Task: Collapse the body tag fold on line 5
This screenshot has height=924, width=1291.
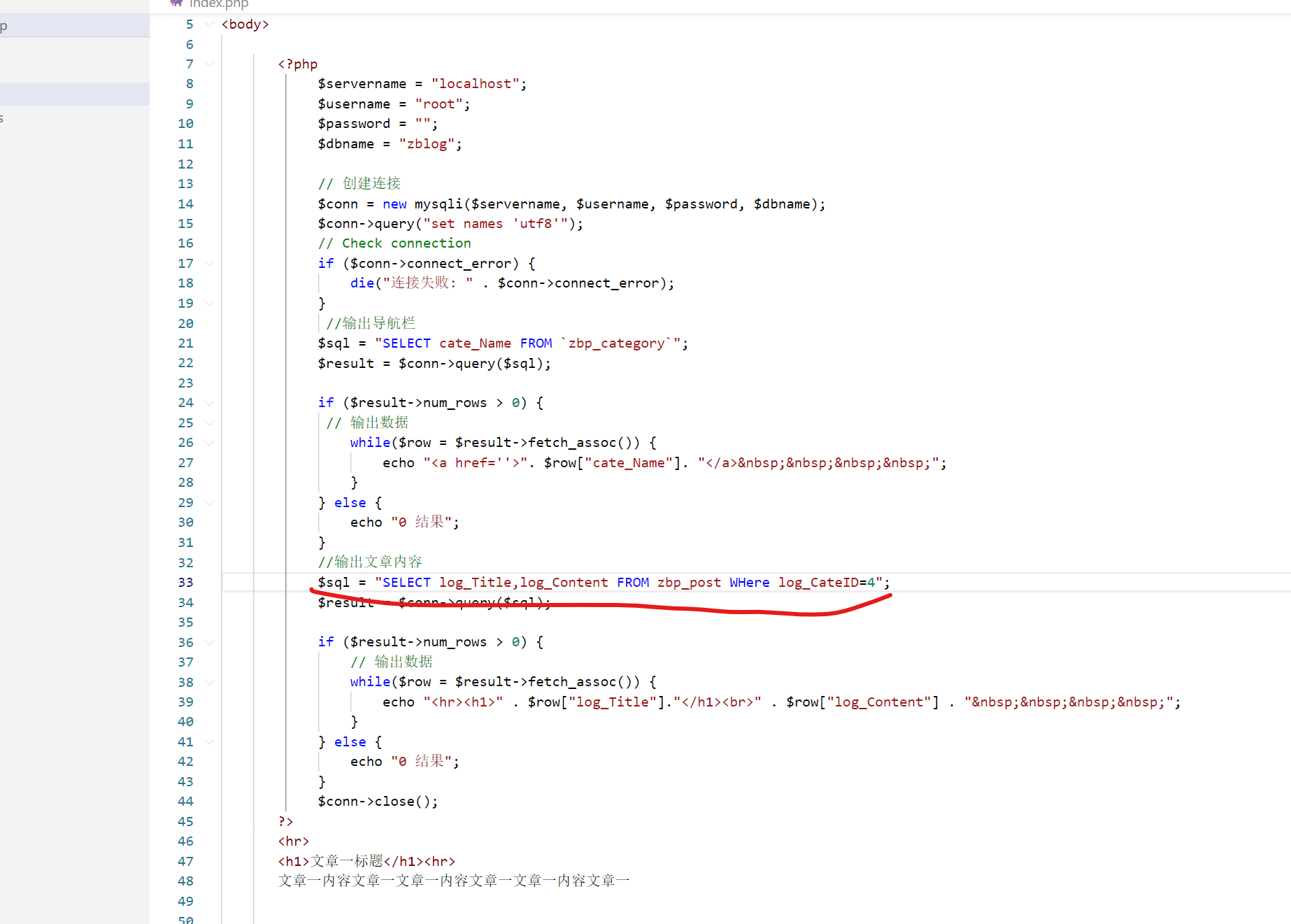Action: (x=209, y=24)
